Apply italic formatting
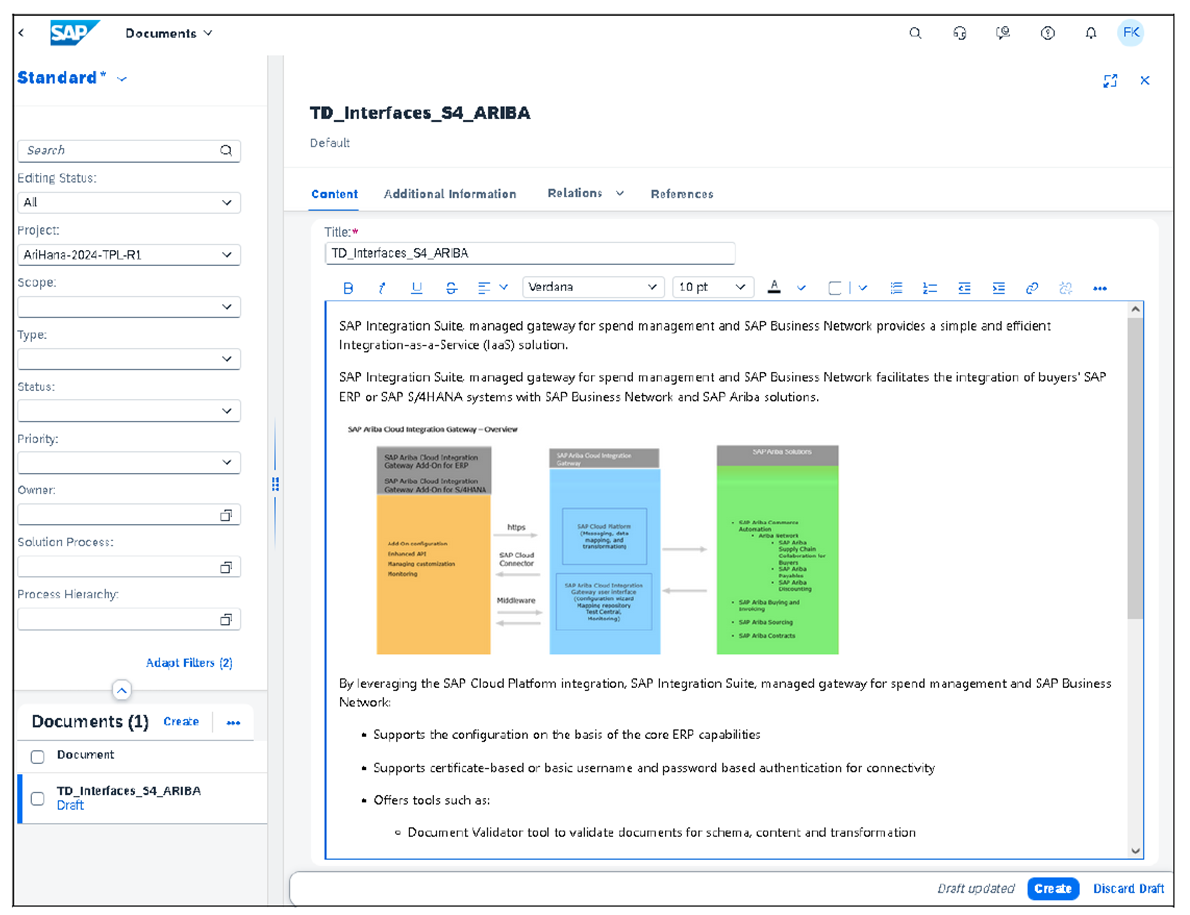The width and height of the screenshot is (1190, 915). 381,288
